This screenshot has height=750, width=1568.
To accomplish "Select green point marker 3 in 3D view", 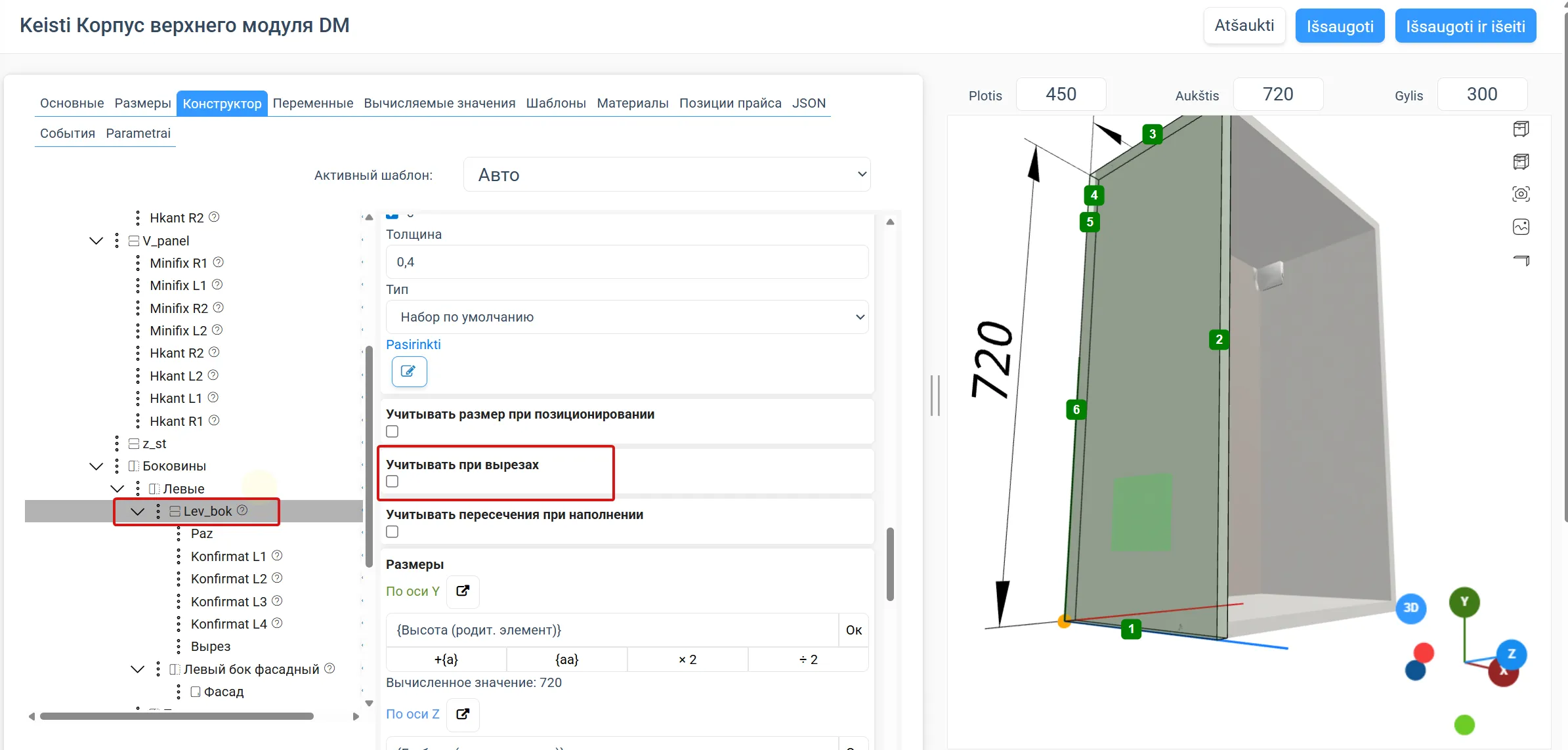I will [x=1153, y=134].
